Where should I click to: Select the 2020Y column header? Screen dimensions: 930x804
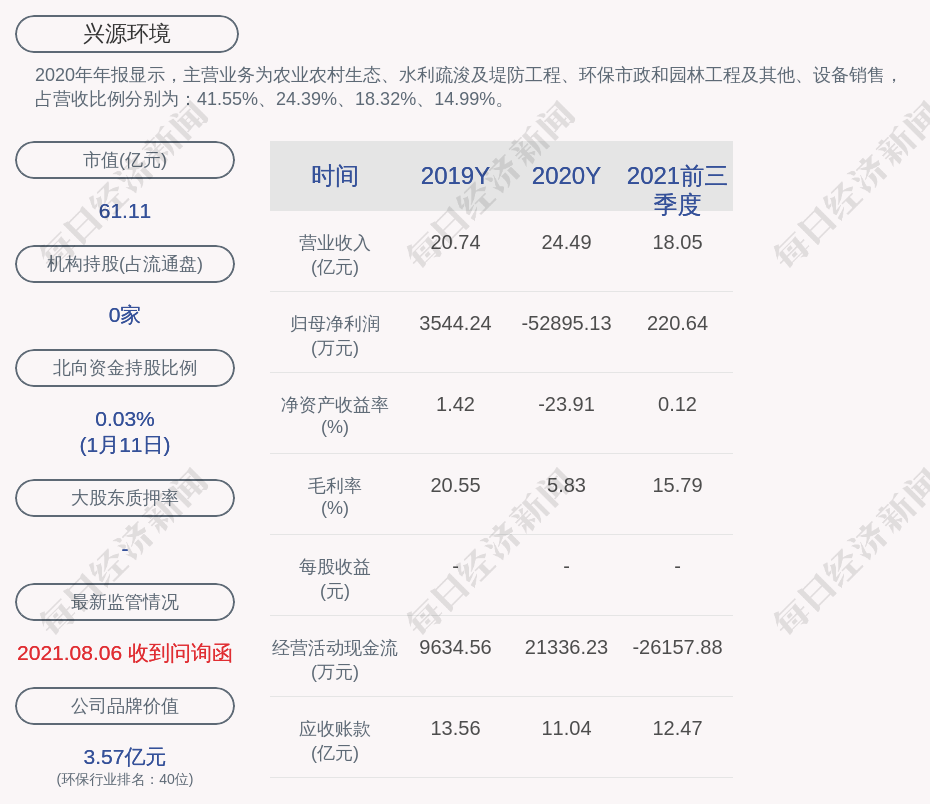[x=566, y=176]
